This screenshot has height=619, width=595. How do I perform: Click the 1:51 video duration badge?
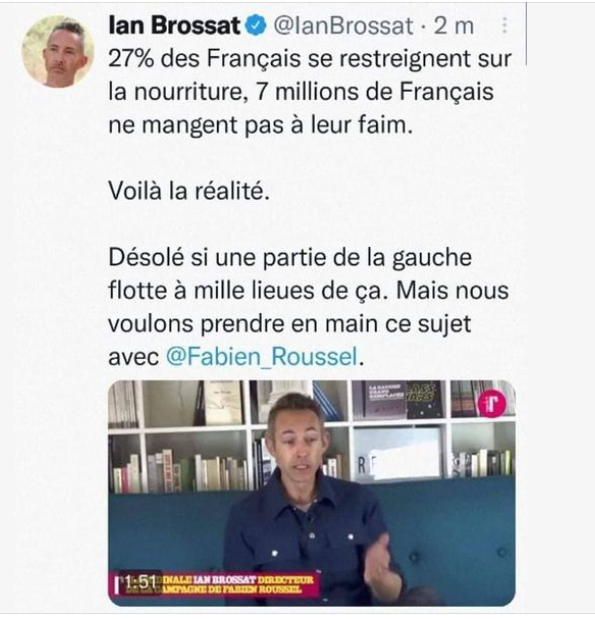[139, 583]
